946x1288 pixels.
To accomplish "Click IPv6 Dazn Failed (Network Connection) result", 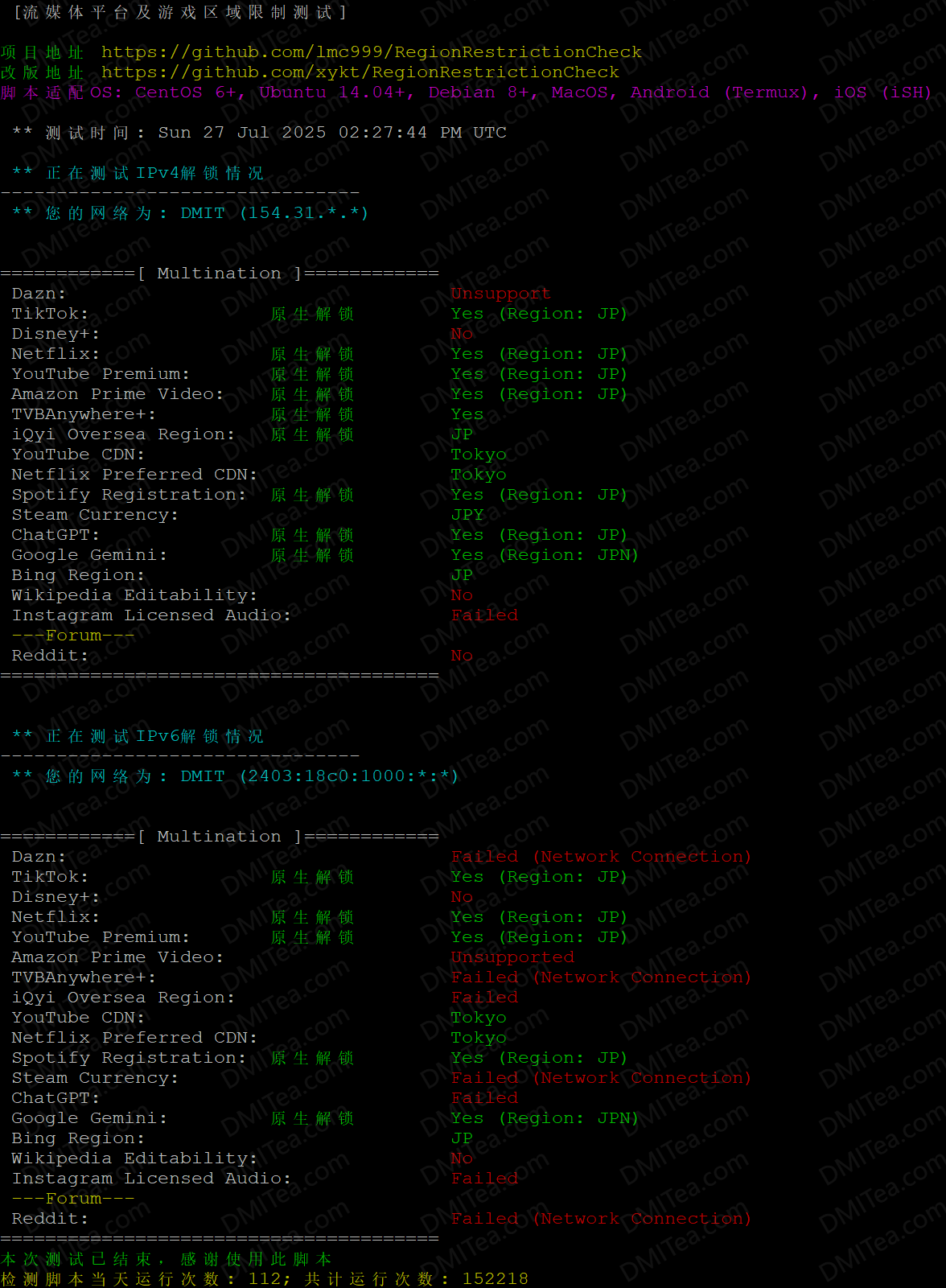I will [601, 857].
